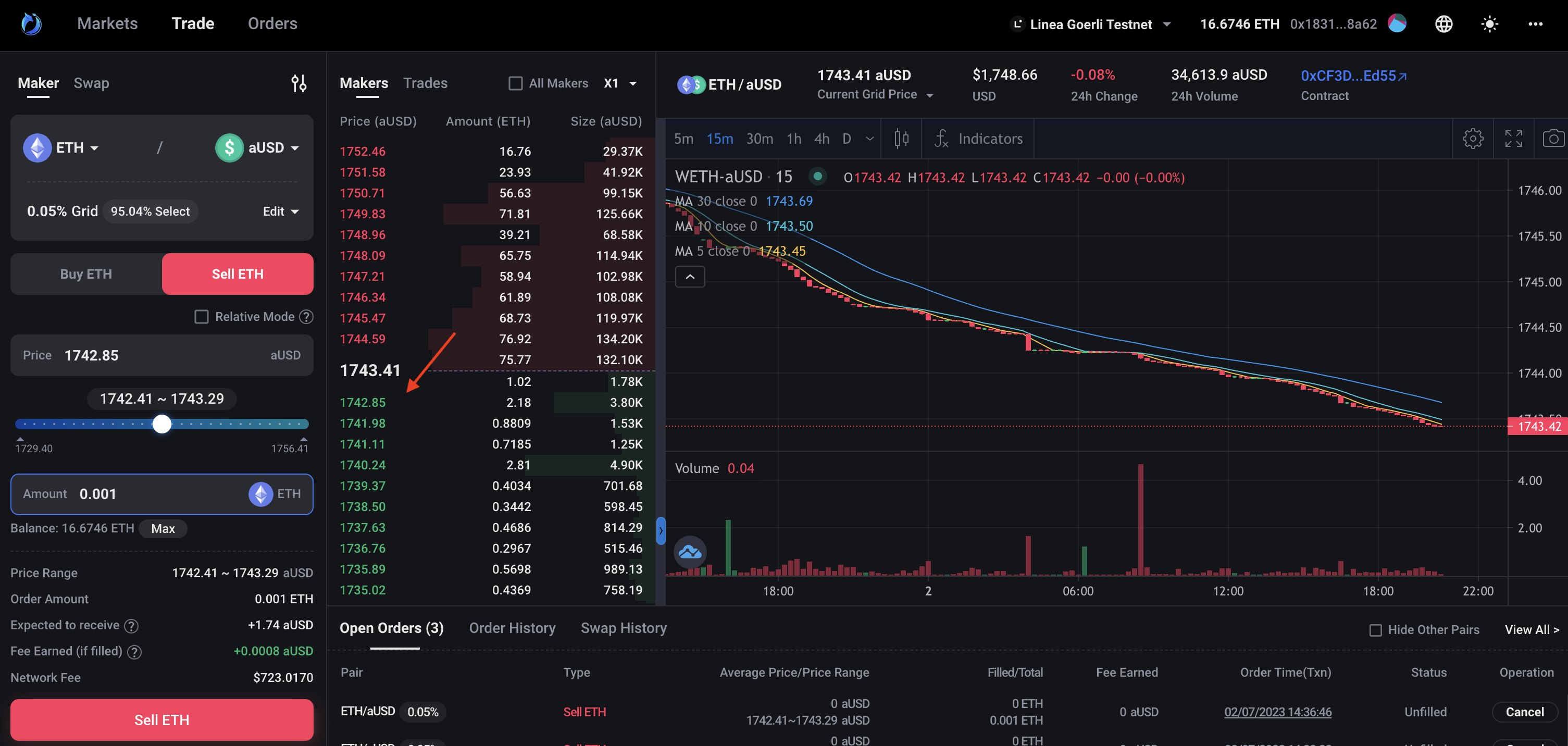The image size is (1568, 746).
Task: Open the three-dots more menu
Action: [x=1535, y=24]
